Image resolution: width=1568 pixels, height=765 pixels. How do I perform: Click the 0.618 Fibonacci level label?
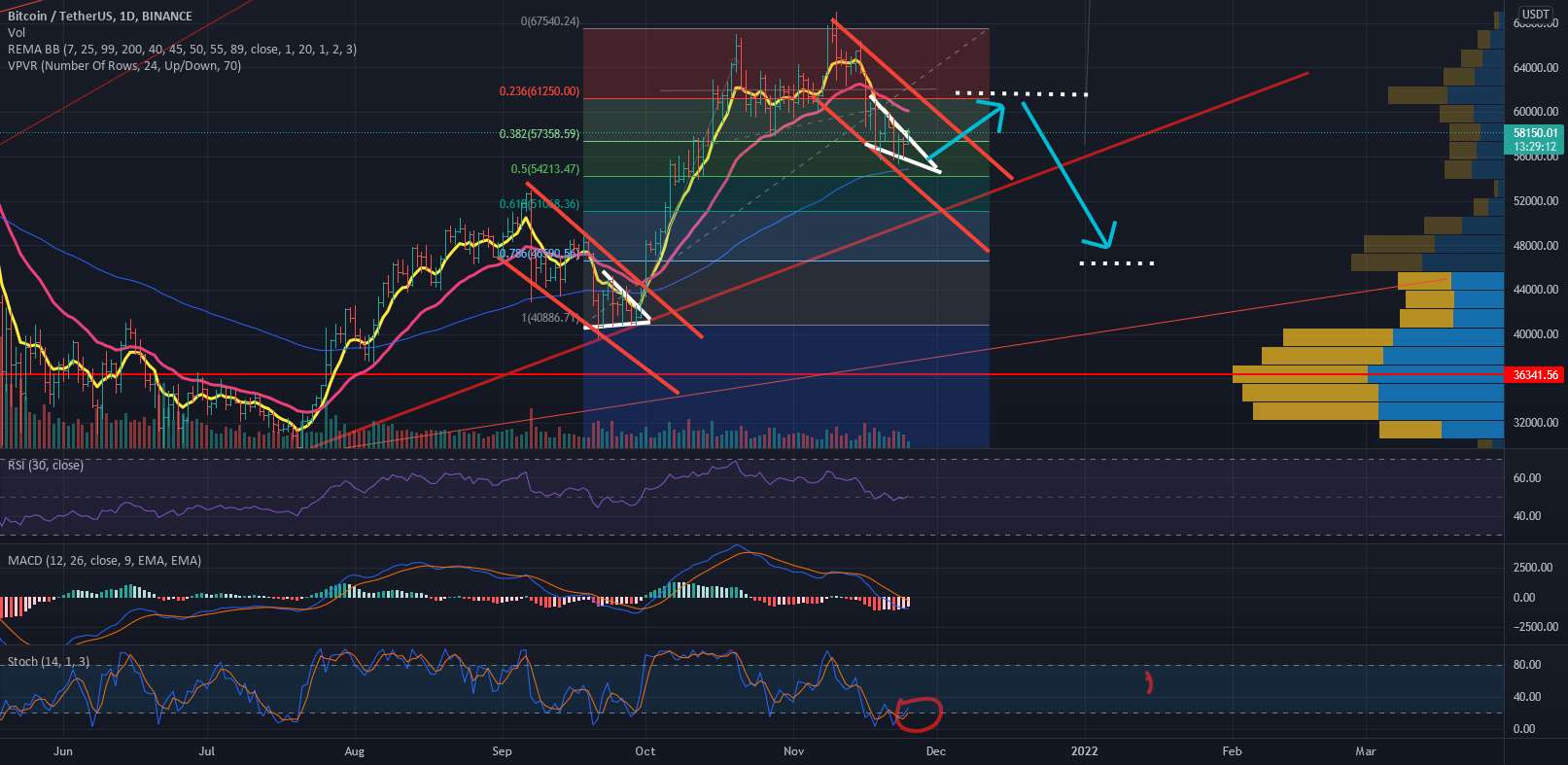click(540, 204)
